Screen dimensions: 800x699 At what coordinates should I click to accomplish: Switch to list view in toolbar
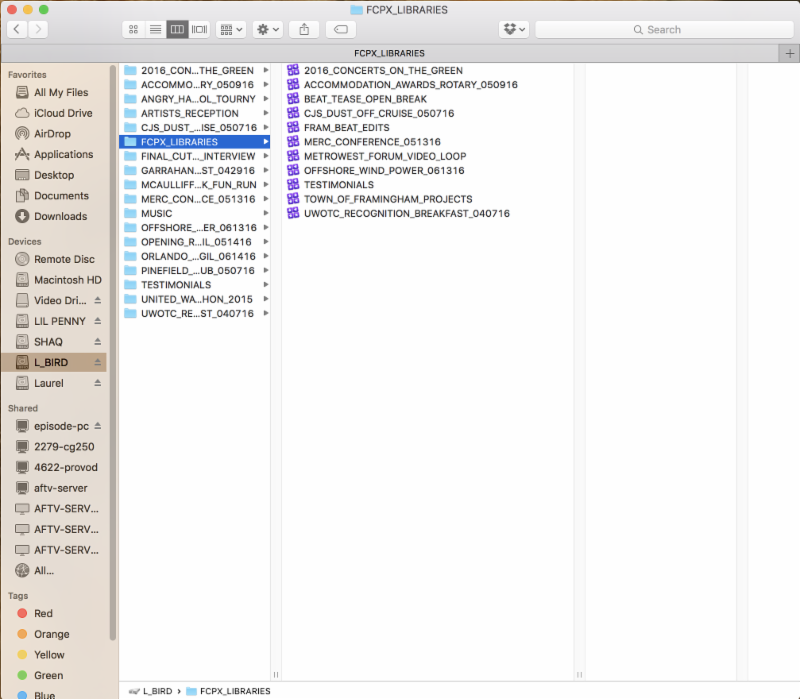click(155, 30)
